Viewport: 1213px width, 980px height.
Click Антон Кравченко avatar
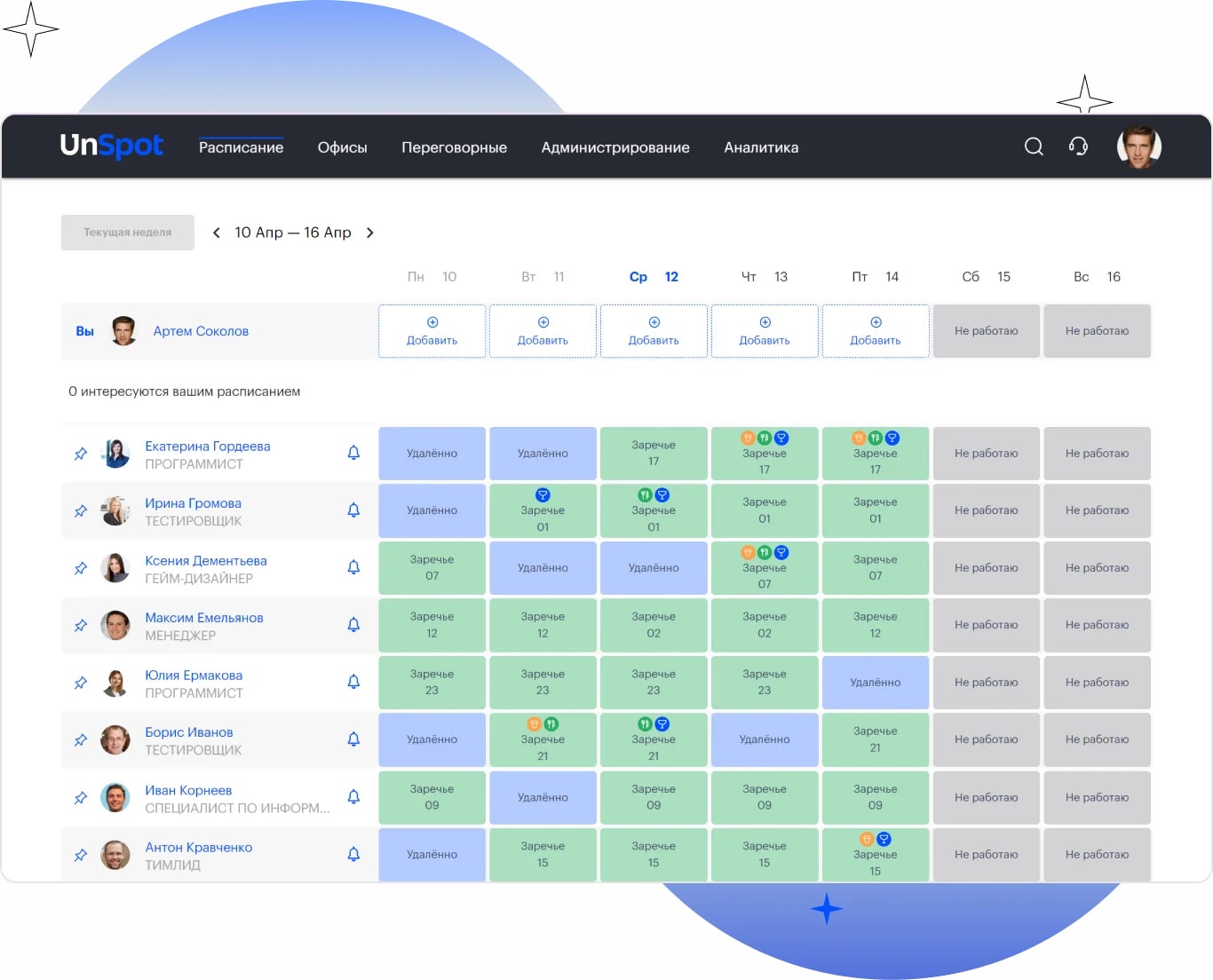point(115,855)
